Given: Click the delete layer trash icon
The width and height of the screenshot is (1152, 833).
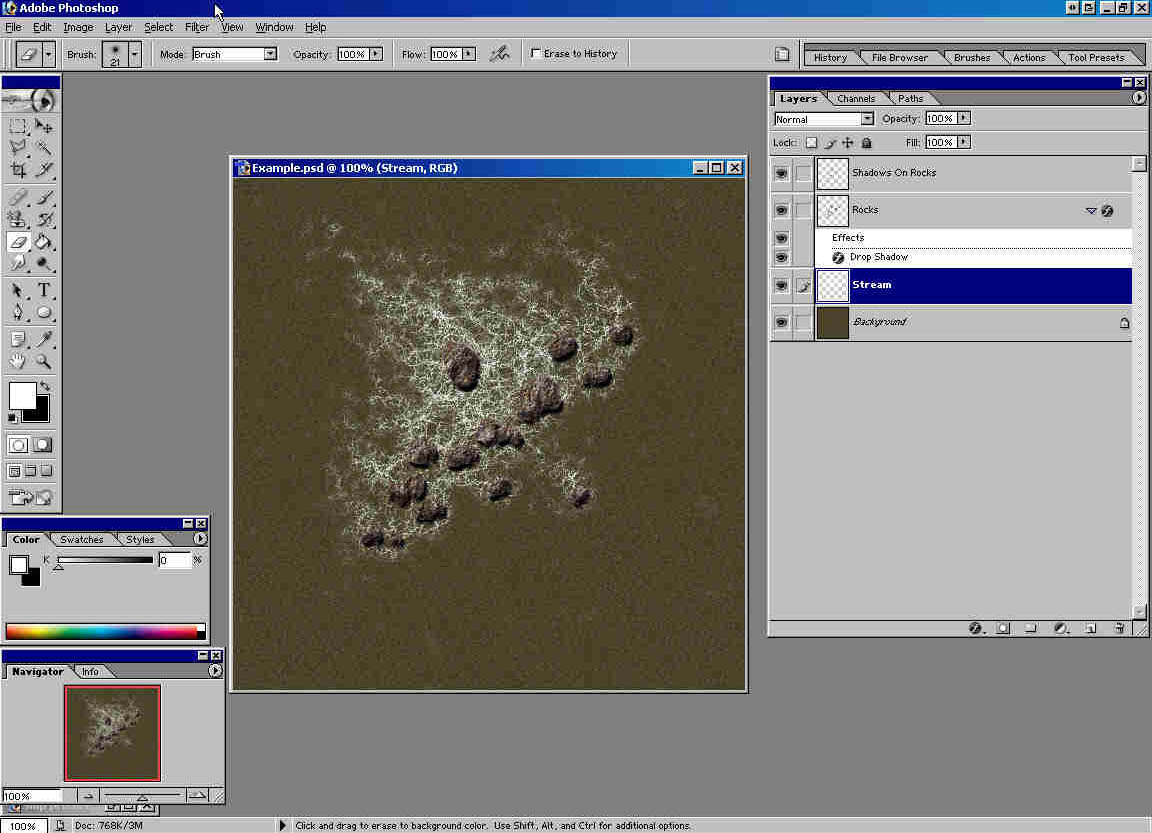Looking at the screenshot, I should coord(1119,629).
